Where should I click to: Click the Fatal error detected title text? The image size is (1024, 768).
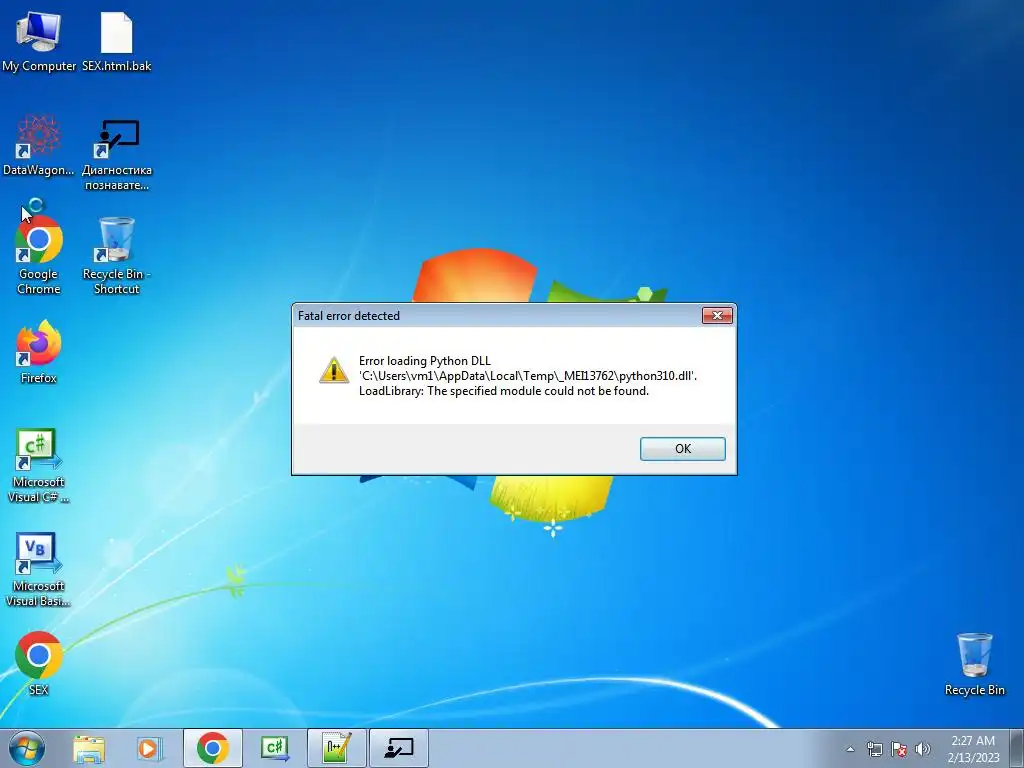[x=349, y=316]
